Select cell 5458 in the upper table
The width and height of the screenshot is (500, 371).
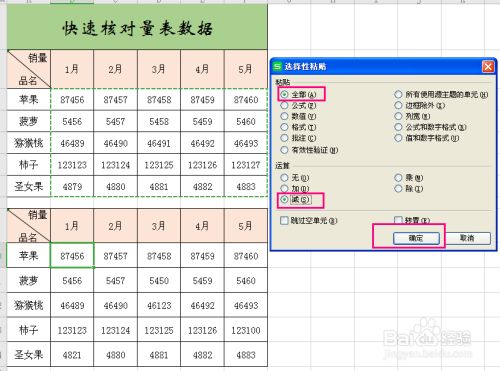159,121
